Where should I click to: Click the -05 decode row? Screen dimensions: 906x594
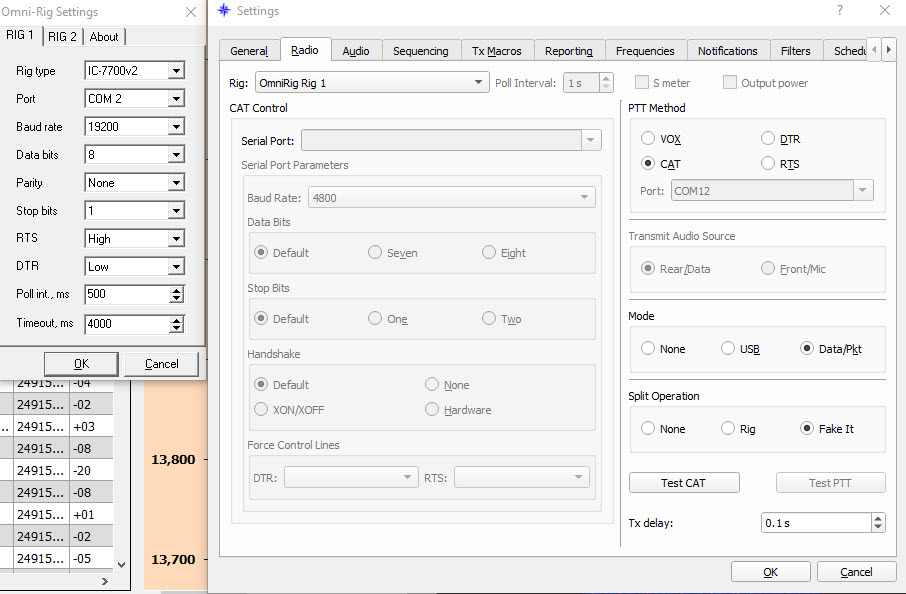tap(57, 558)
